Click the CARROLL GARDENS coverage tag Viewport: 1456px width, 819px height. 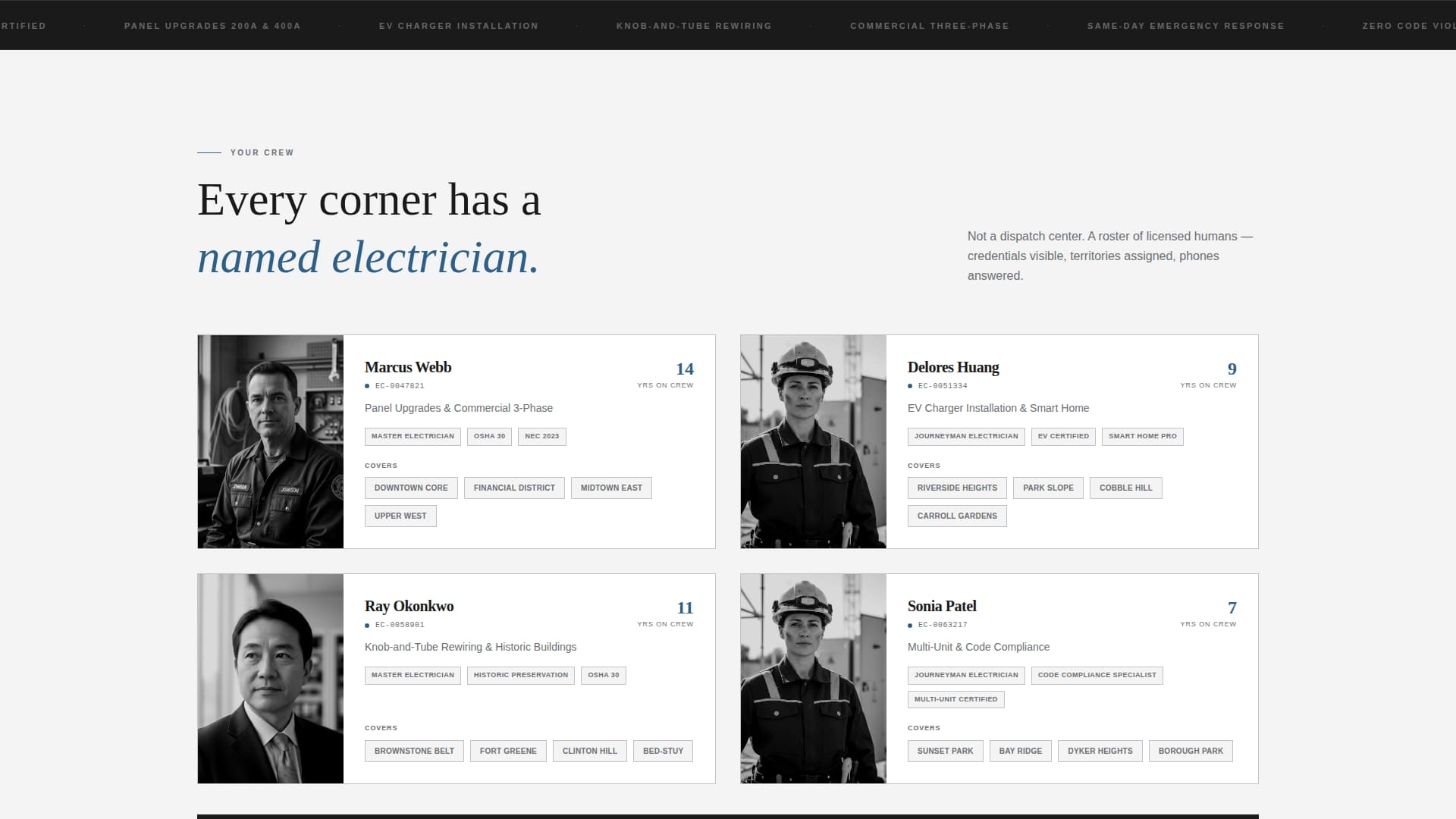pos(957,516)
